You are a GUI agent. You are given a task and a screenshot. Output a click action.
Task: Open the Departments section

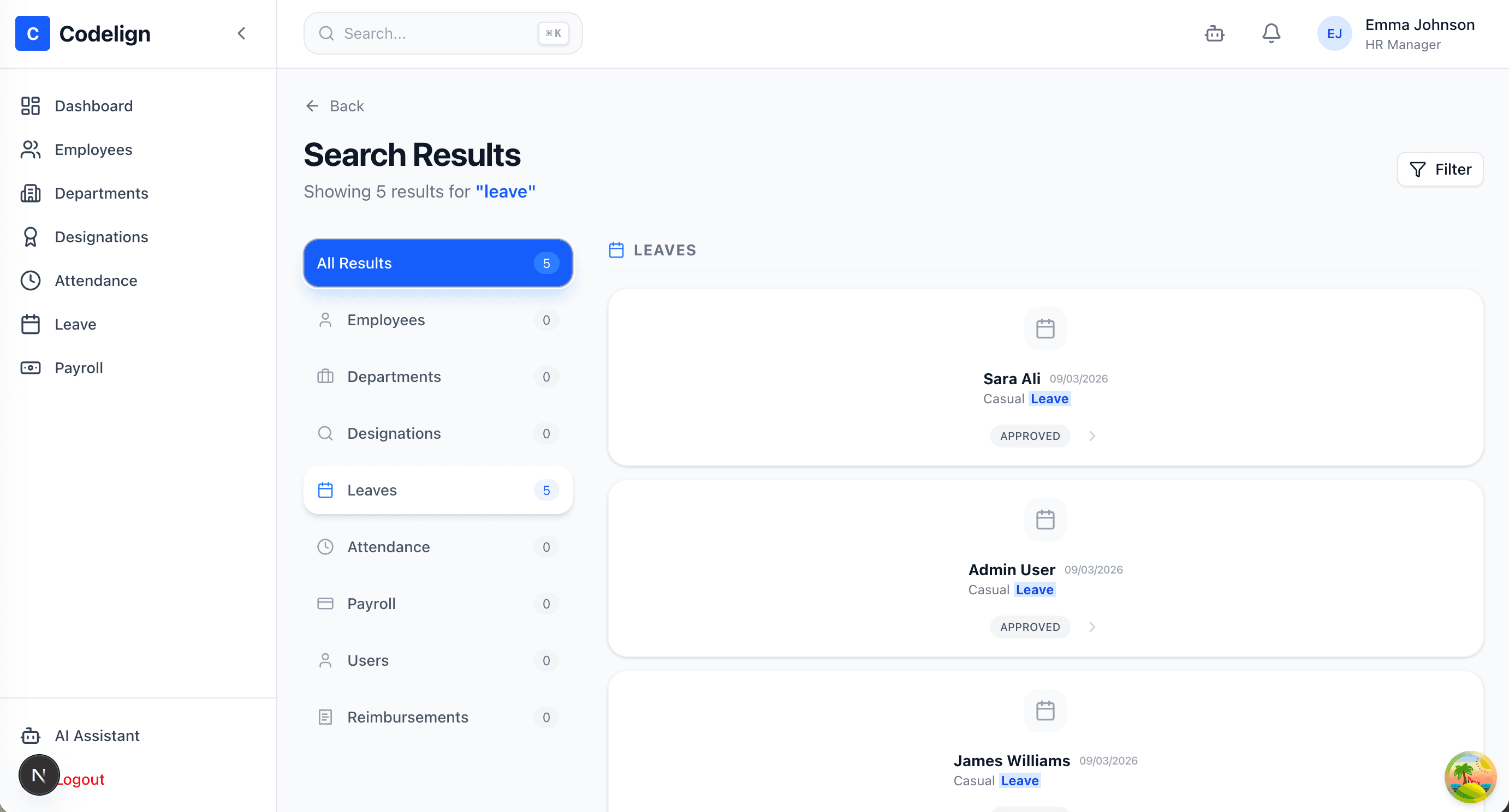(x=101, y=193)
